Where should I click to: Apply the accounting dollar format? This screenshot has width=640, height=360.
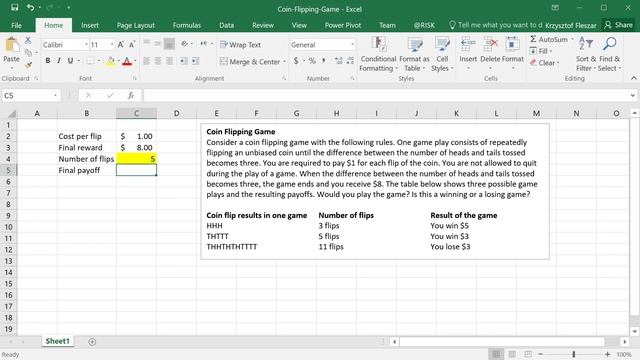(296, 61)
